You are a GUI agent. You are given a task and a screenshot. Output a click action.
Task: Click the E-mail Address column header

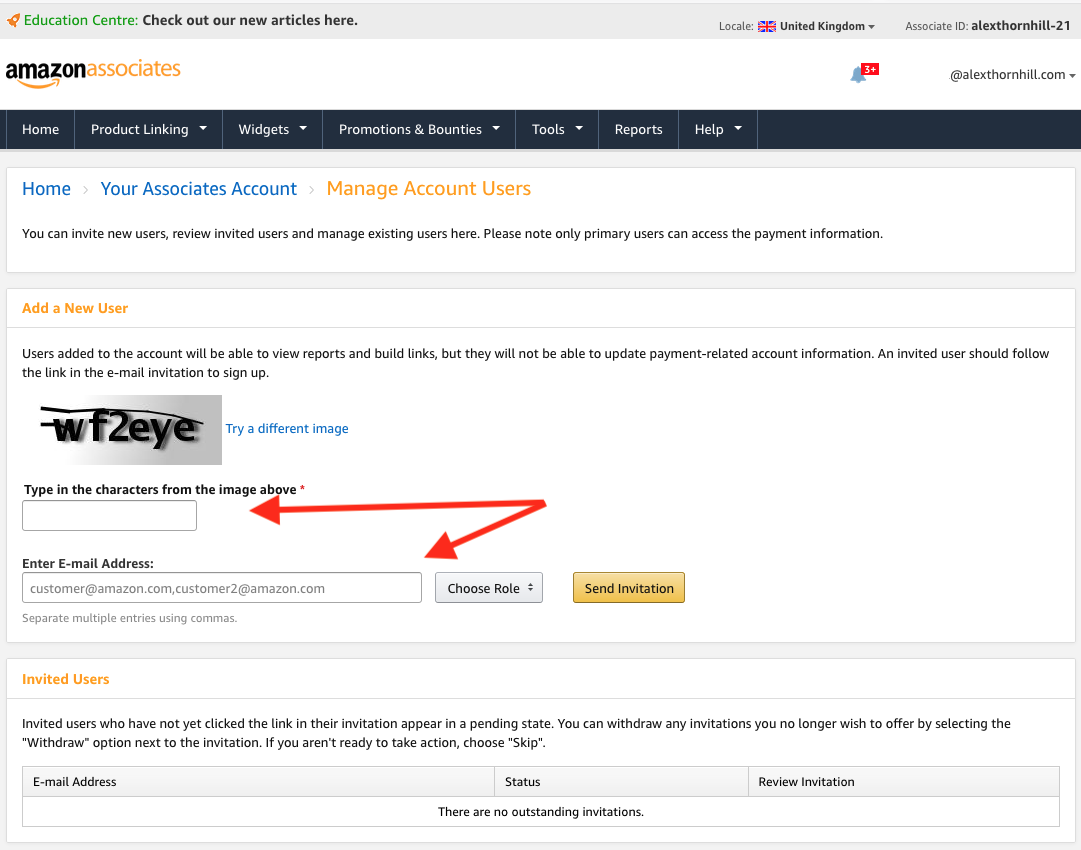(259, 782)
